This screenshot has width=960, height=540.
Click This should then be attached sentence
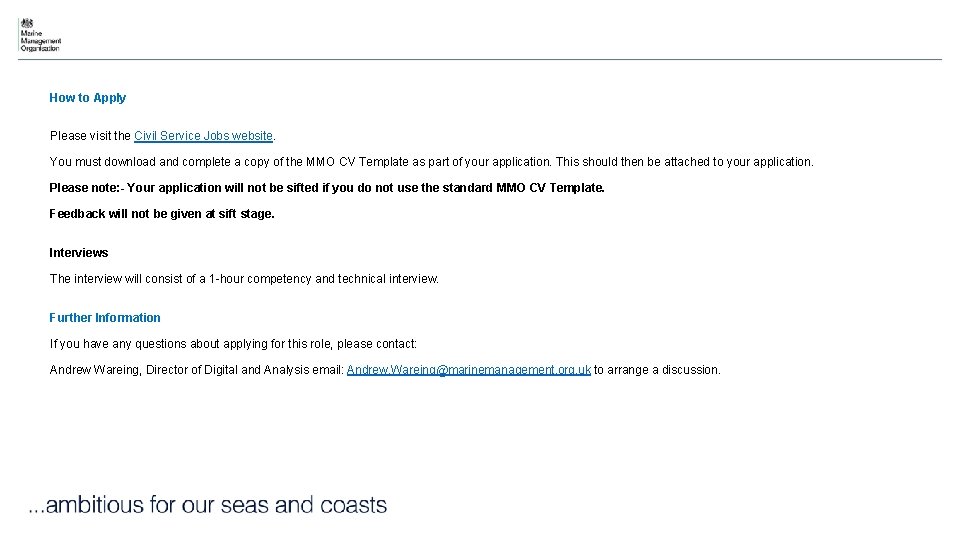pos(684,162)
